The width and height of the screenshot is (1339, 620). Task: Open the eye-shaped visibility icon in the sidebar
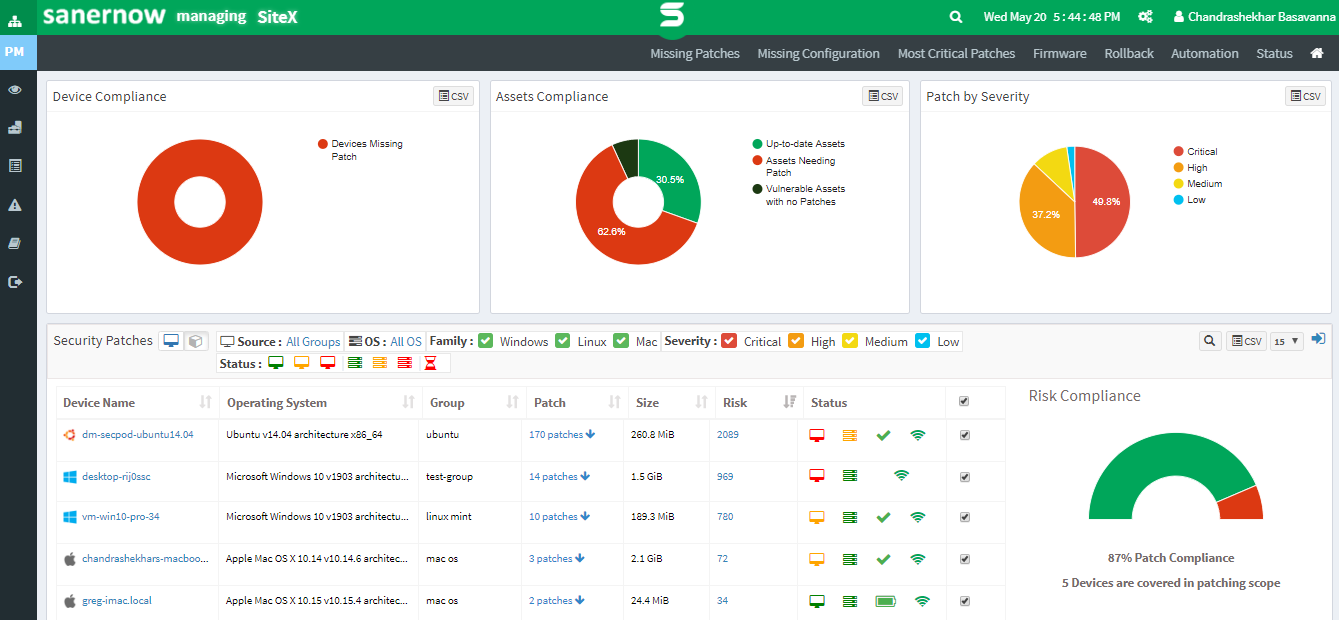point(15,90)
